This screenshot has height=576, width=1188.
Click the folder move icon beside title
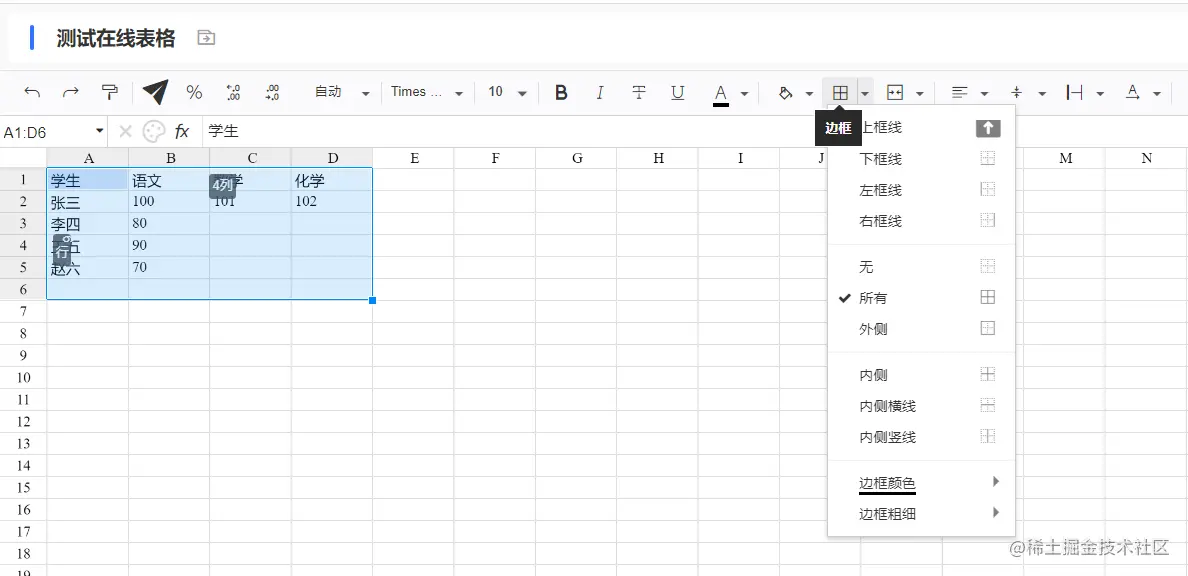(206, 37)
